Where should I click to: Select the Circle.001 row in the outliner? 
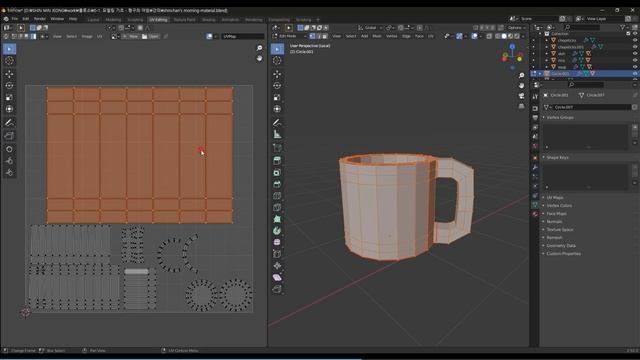pos(584,73)
